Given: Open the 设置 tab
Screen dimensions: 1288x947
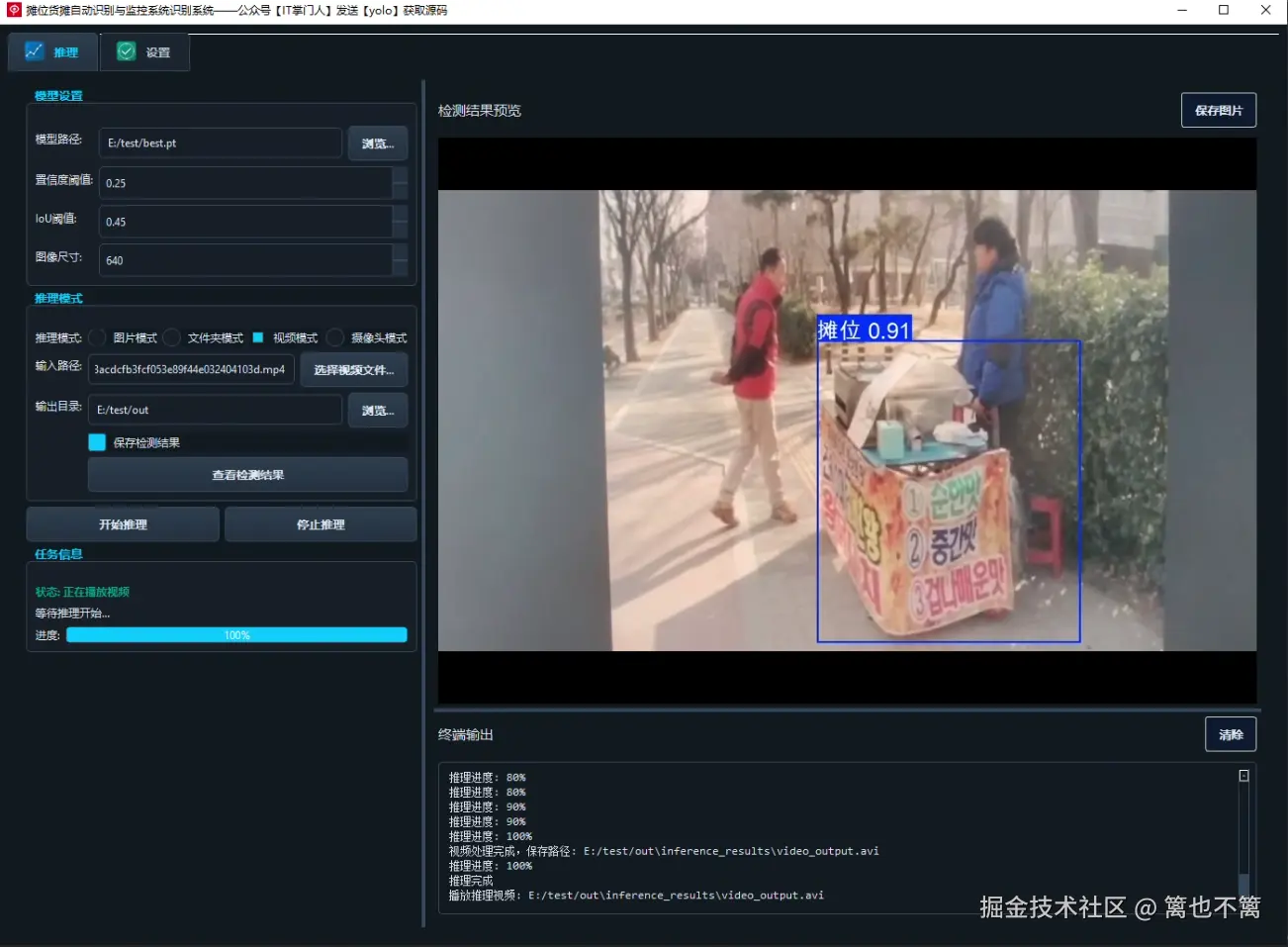Looking at the screenshot, I should point(144,52).
